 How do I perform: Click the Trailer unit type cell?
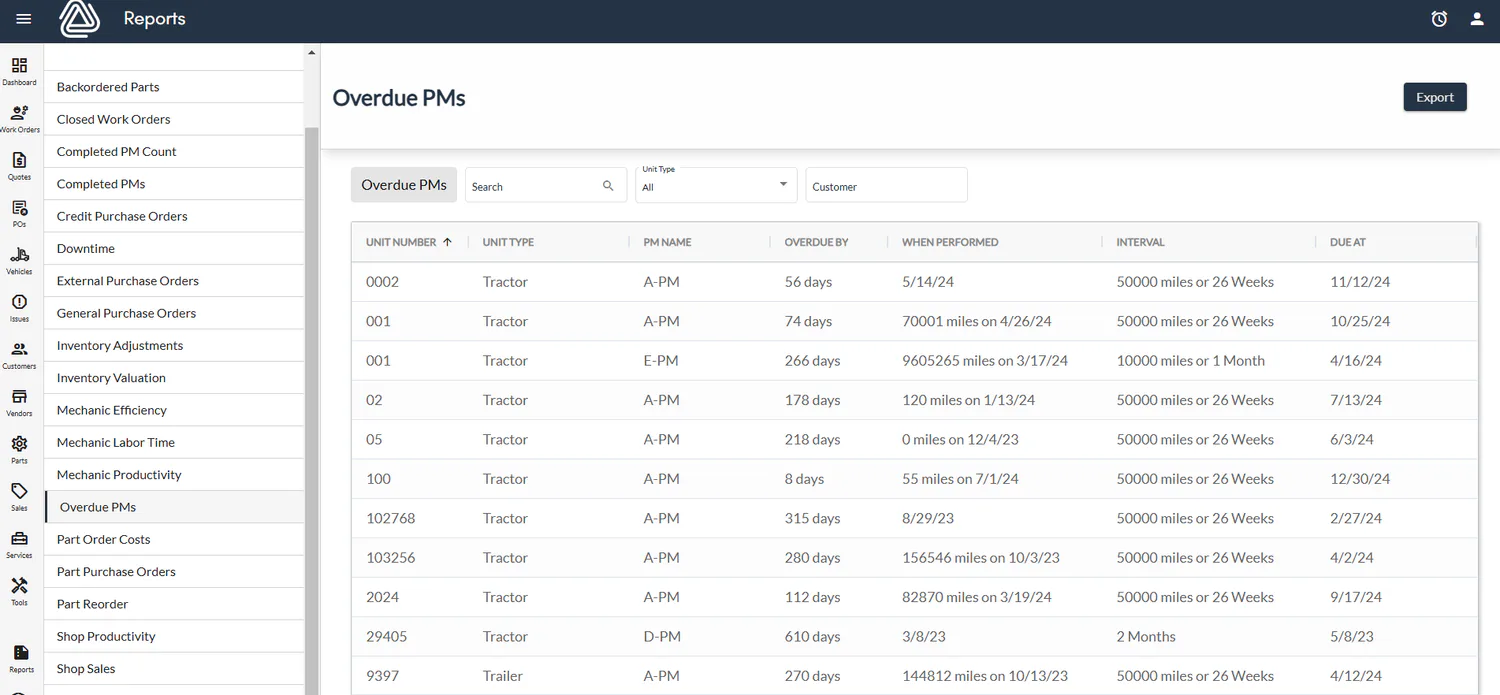click(x=503, y=676)
